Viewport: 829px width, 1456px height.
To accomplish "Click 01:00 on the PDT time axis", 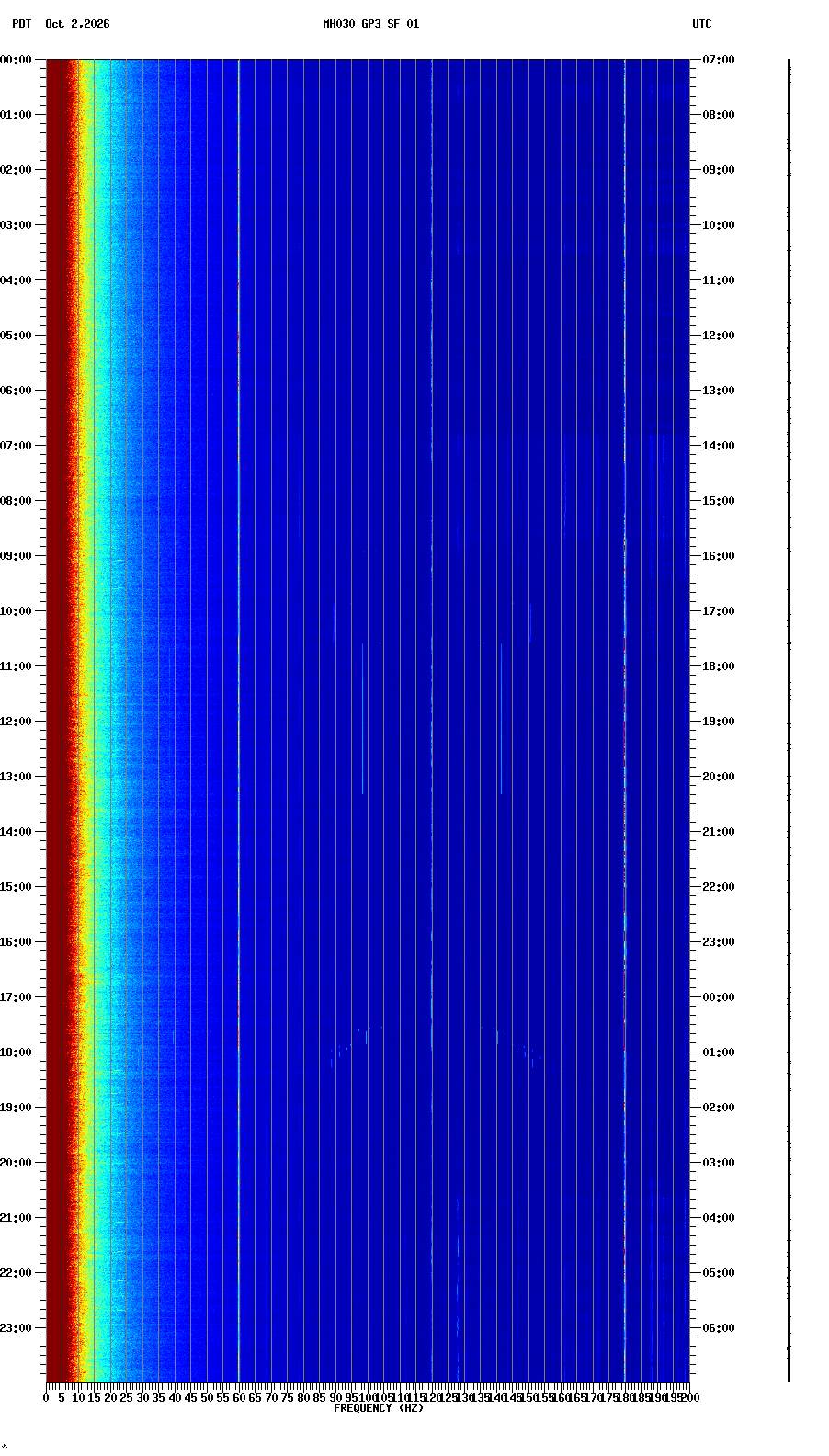I will point(16,115).
